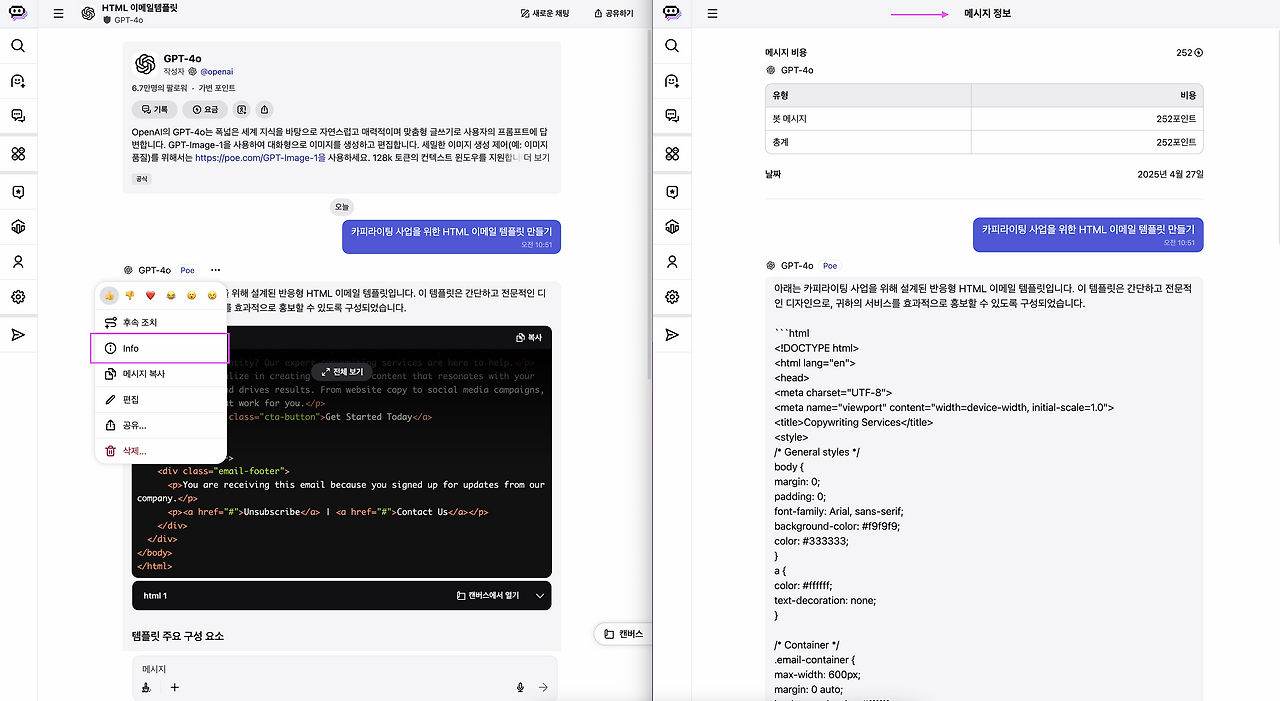Select Info in message menu
The width and height of the screenshot is (1280, 701).
161,349
